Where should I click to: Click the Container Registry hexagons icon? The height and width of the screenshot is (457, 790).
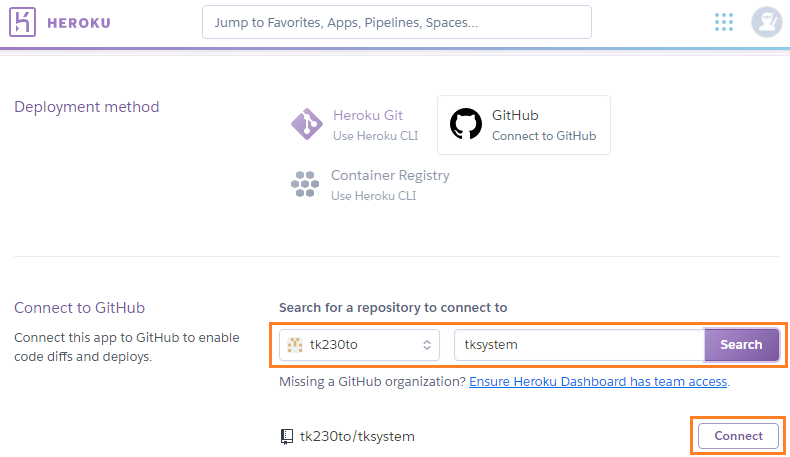click(305, 184)
